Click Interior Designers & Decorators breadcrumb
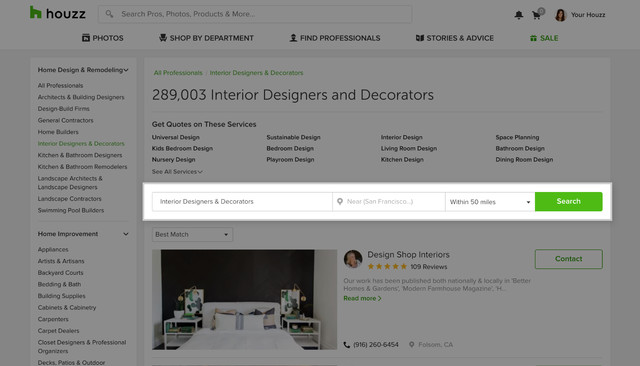The width and height of the screenshot is (640, 366). [256, 73]
